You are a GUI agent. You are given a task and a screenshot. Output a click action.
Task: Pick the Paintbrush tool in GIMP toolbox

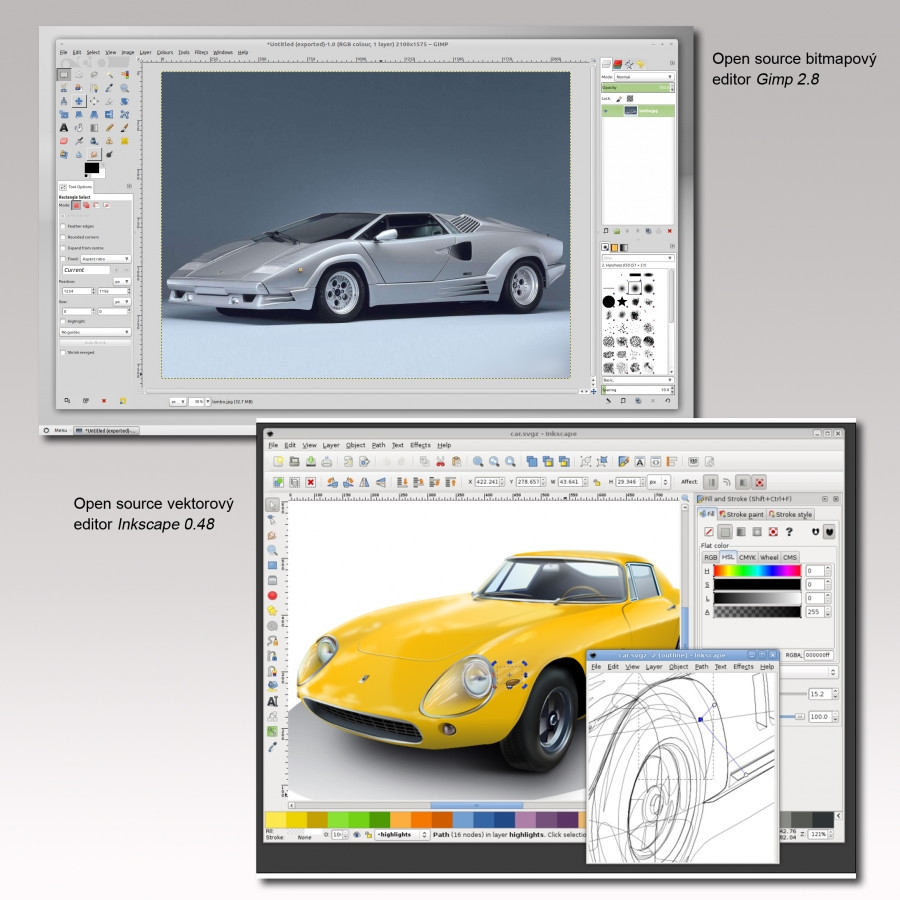(124, 127)
